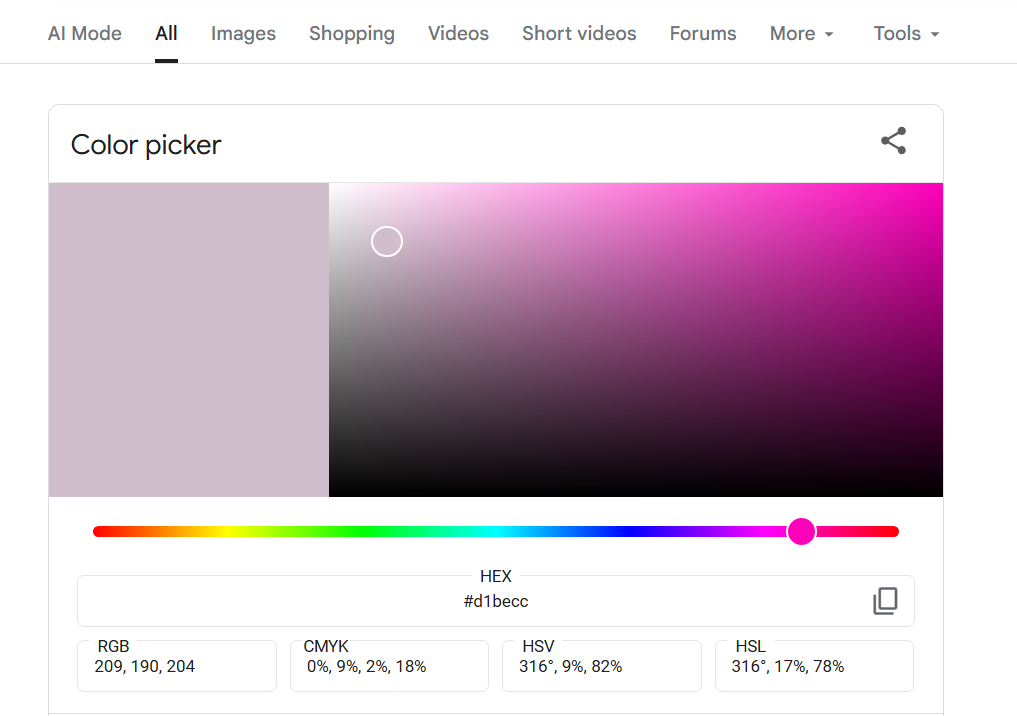Click the CMYK values field
Viewport: 1017px width, 716px height.
[389, 666]
